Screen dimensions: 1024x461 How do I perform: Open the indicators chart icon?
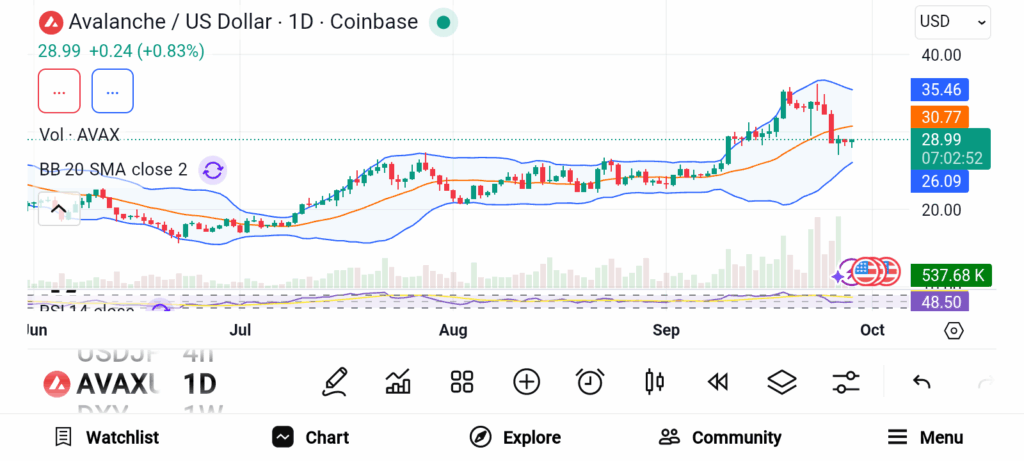[398, 381]
